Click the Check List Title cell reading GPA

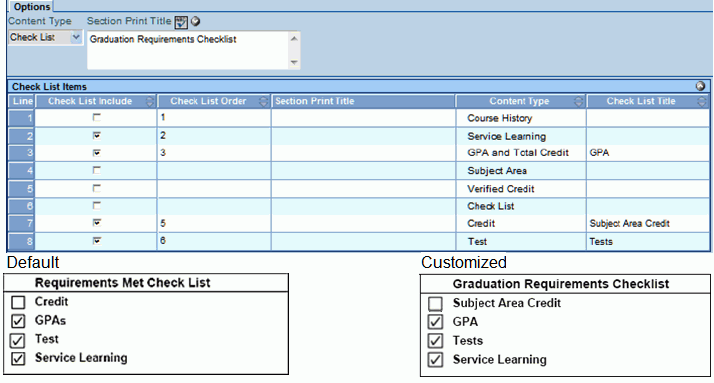pyautogui.click(x=648, y=153)
